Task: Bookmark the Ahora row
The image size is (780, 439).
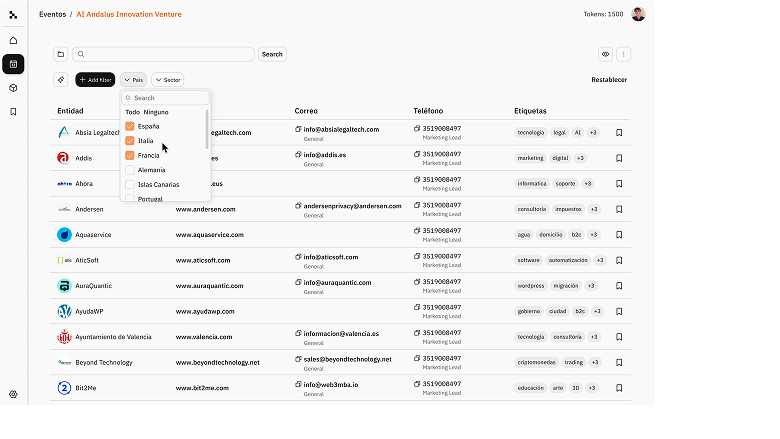Action: coord(619,184)
